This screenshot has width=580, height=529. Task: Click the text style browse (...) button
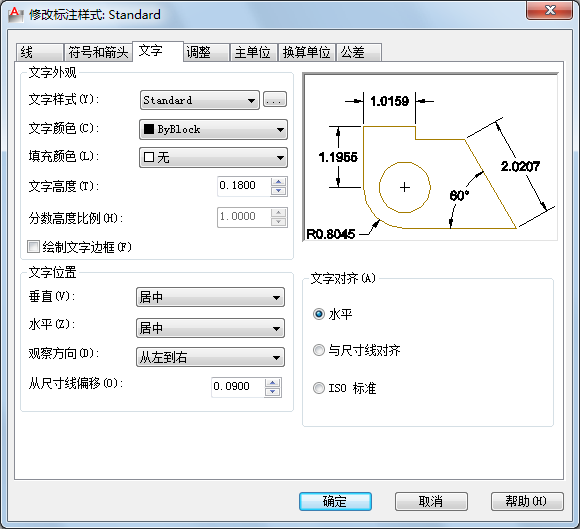(x=275, y=100)
